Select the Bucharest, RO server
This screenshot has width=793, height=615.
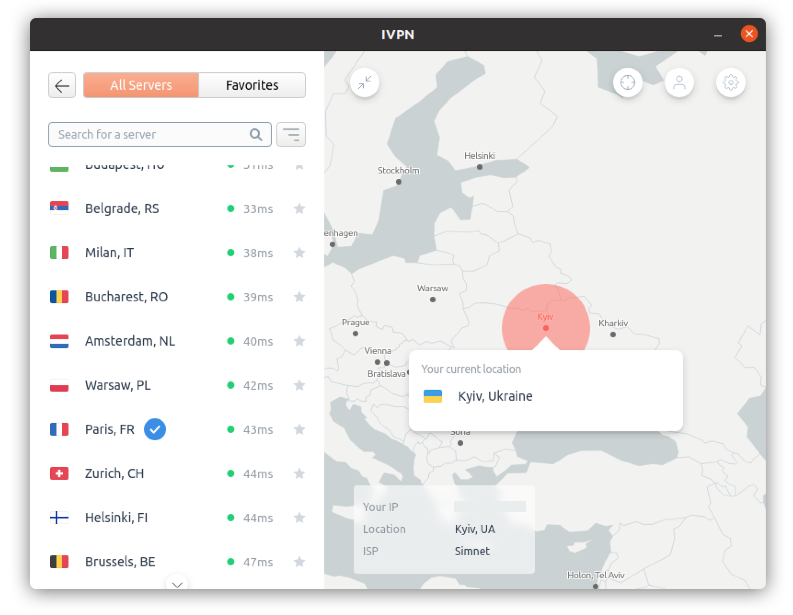pyautogui.click(x=177, y=296)
